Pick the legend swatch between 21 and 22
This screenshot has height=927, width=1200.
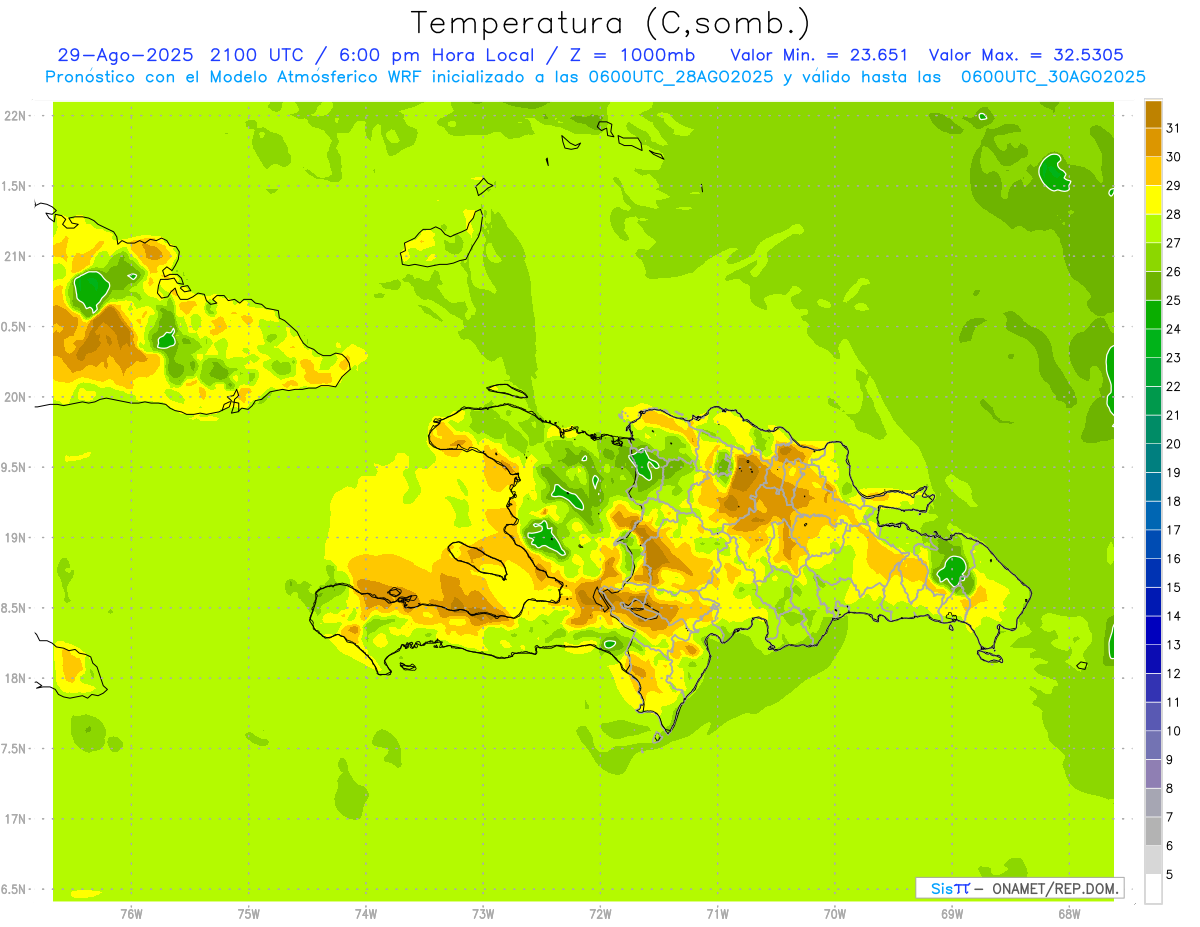tap(1153, 401)
